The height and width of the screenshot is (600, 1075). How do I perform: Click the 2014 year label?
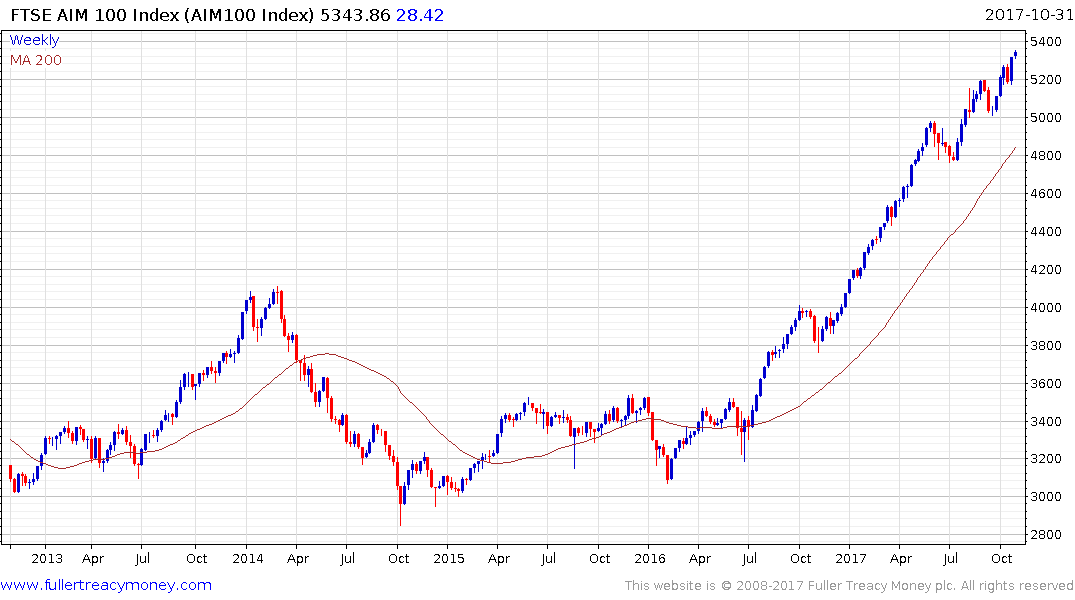247,558
